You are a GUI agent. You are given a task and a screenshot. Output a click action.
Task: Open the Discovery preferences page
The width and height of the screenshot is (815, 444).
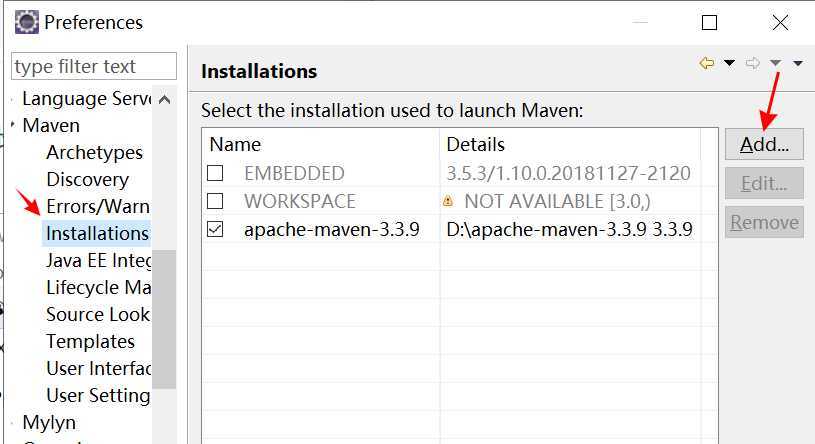click(x=87, y=179)
